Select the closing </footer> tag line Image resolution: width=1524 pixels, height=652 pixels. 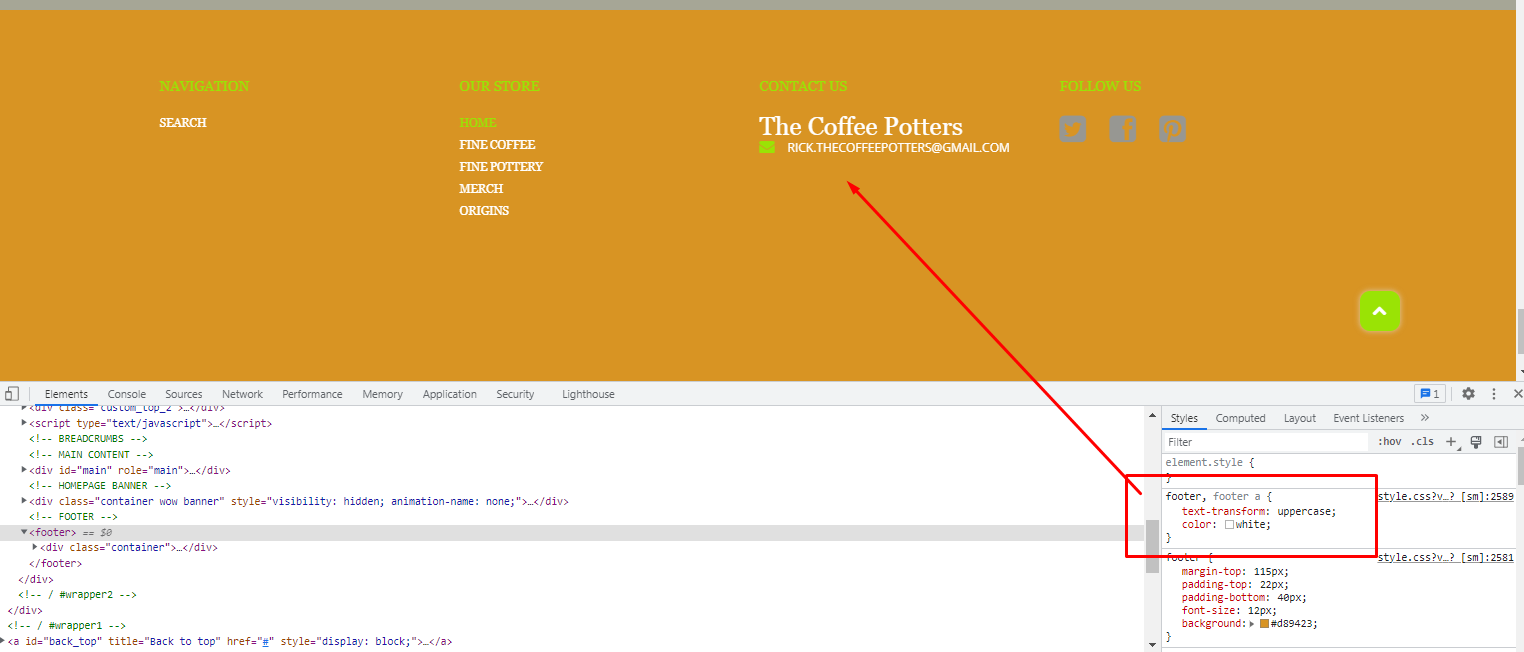(x=54, y=563)
